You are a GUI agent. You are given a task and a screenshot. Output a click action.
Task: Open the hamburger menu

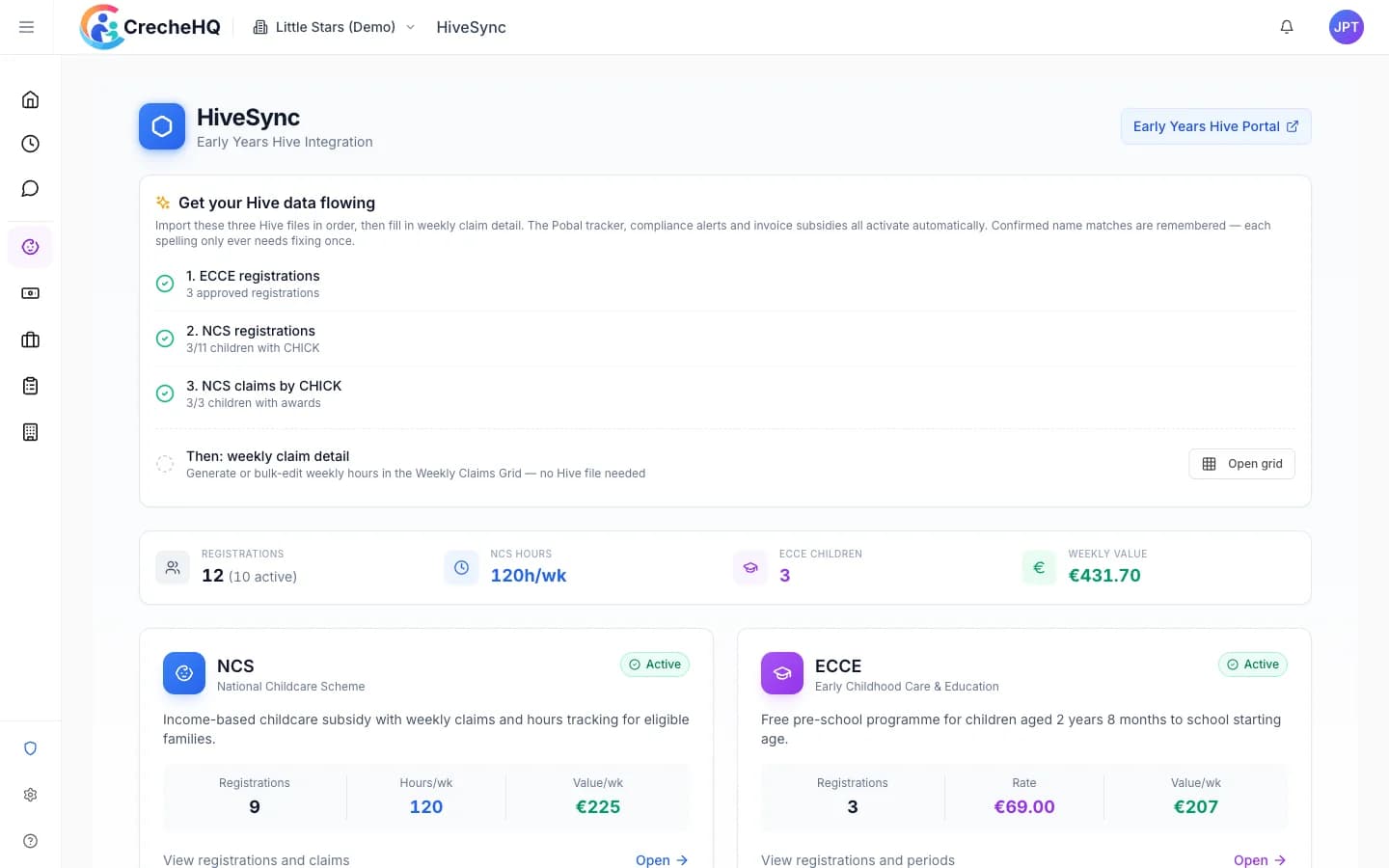27,27
